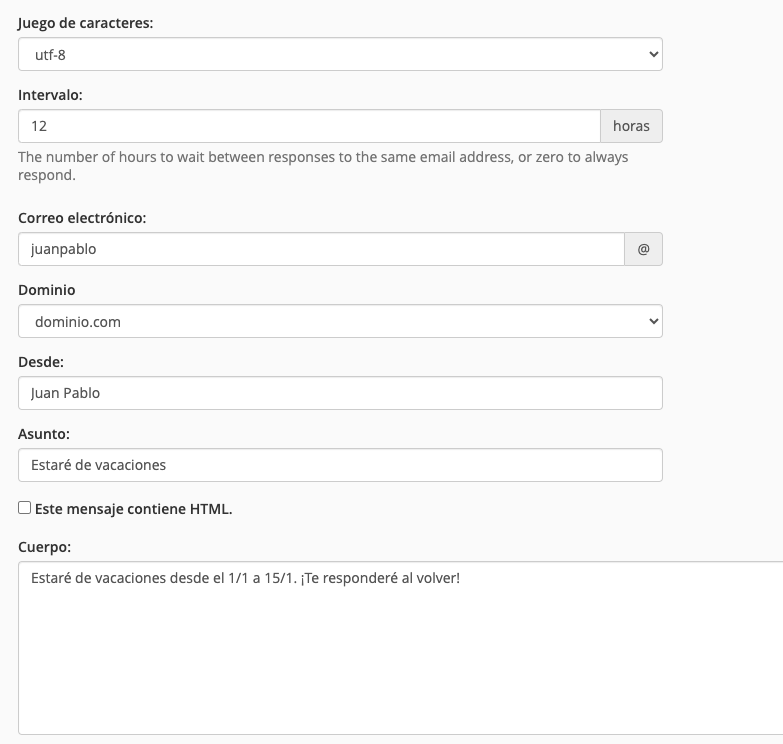Screen dimensions: 783x744
Task: Click the arrow on the charset combo box
Action: [x=653, y=55]
